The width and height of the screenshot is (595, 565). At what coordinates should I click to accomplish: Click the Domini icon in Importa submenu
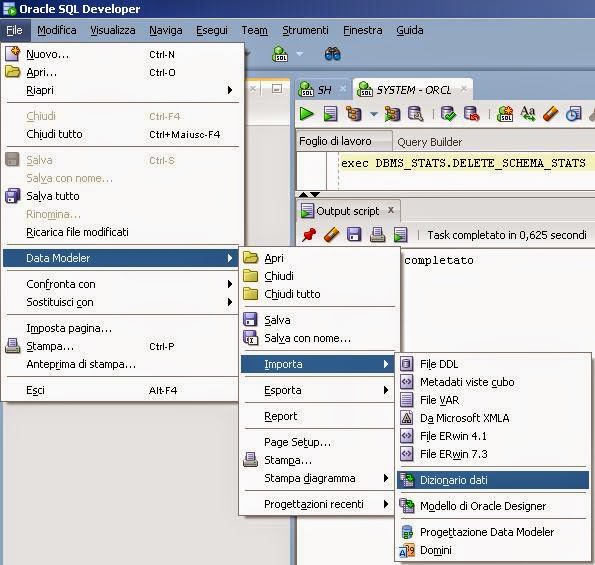(x=407, y=550)
